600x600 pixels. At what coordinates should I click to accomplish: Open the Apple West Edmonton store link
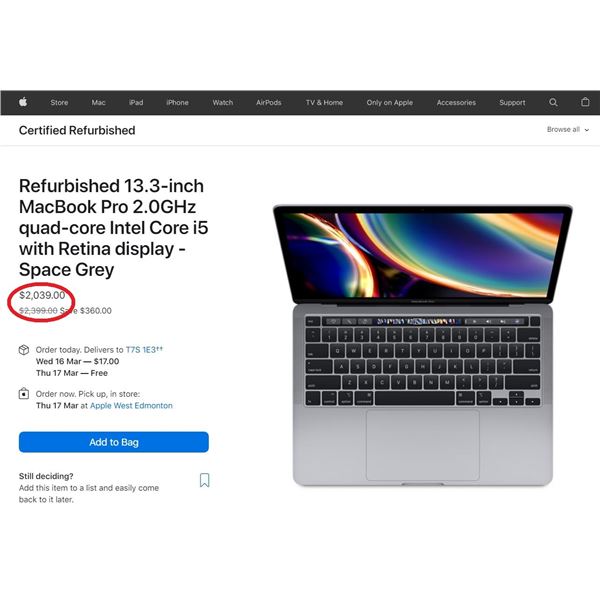pyautogui.click(x=131, y=406)
